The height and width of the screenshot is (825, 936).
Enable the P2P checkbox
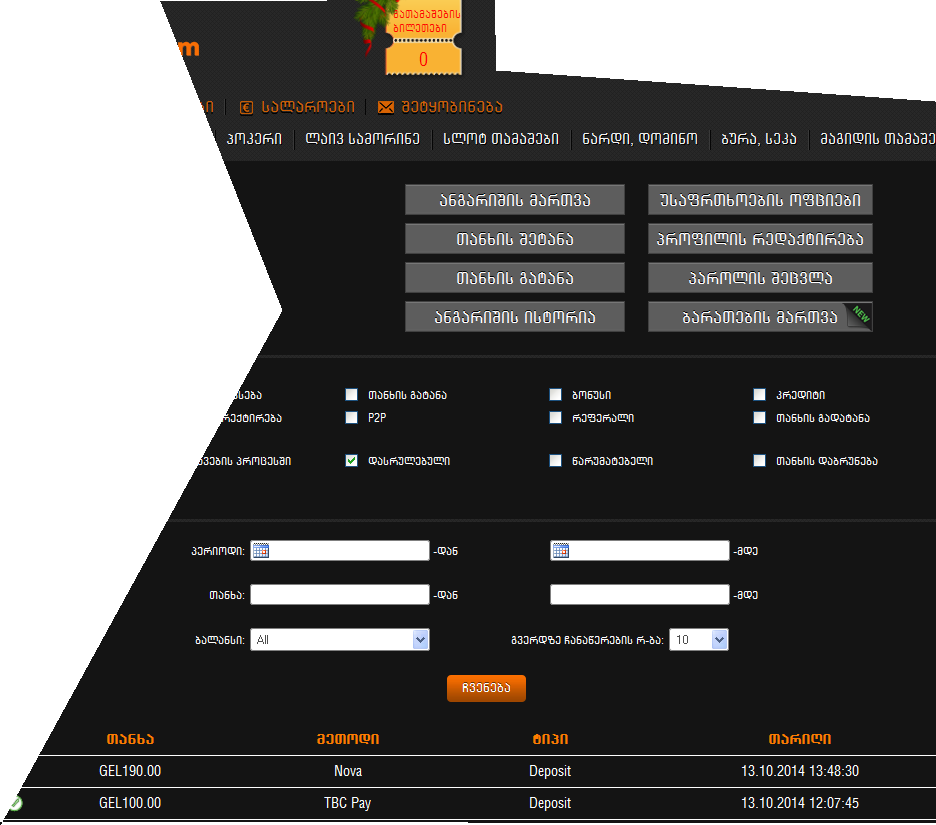(x=352, y=417)
